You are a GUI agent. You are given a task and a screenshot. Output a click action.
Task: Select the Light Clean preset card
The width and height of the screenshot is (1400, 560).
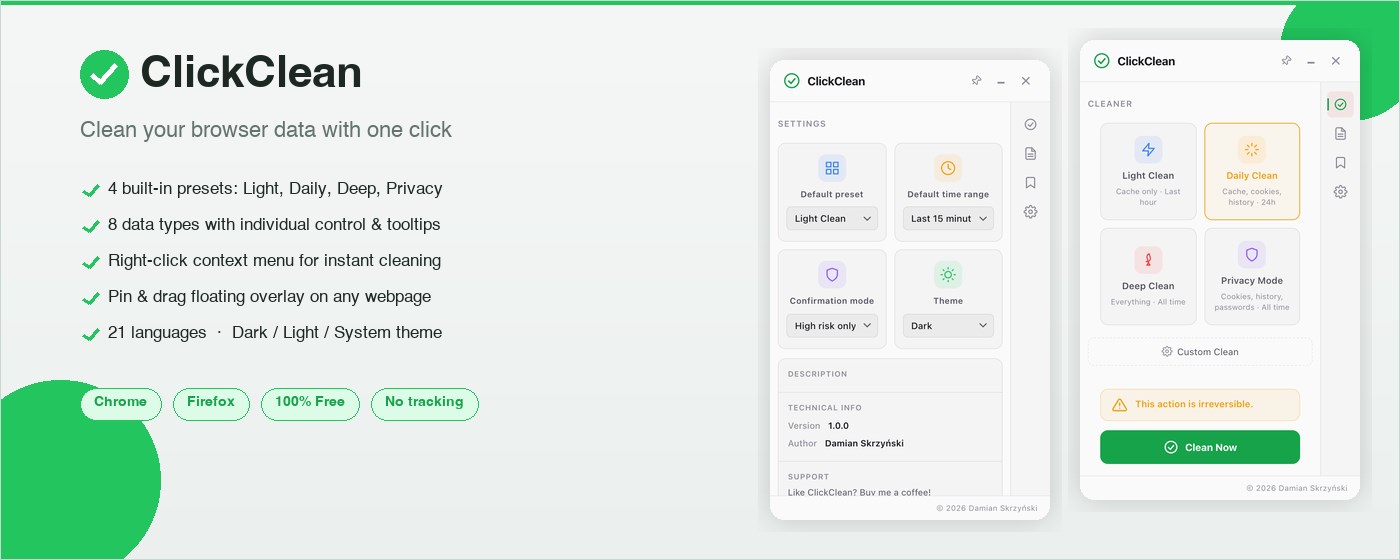pos(1148,171)
